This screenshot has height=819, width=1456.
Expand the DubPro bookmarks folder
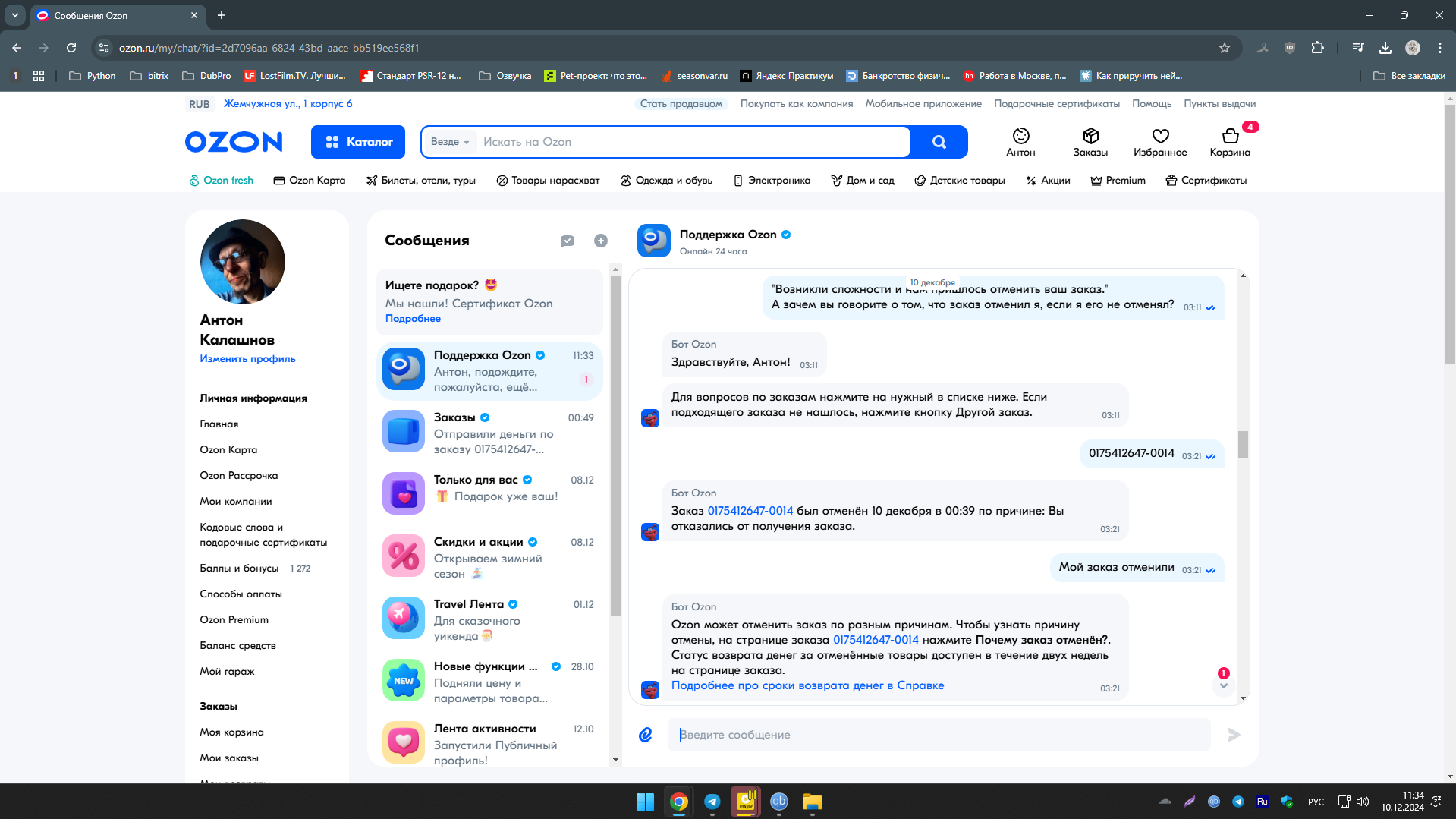(206, 76)
